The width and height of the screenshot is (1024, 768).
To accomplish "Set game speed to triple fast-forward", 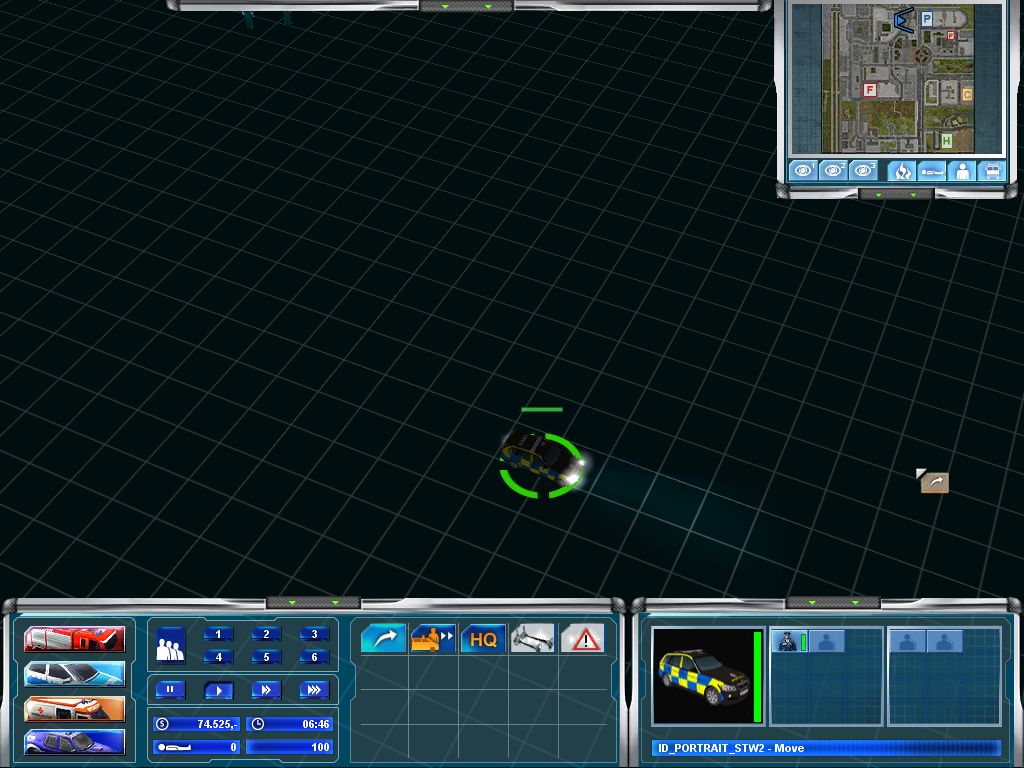I will (x=314, y=690).
